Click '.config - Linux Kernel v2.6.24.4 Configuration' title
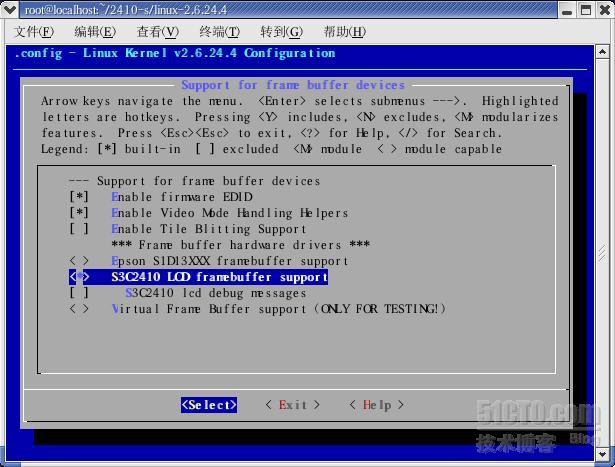Image resolution: width=615 pixels, height=467 pixels. click(x=175, y=53)
